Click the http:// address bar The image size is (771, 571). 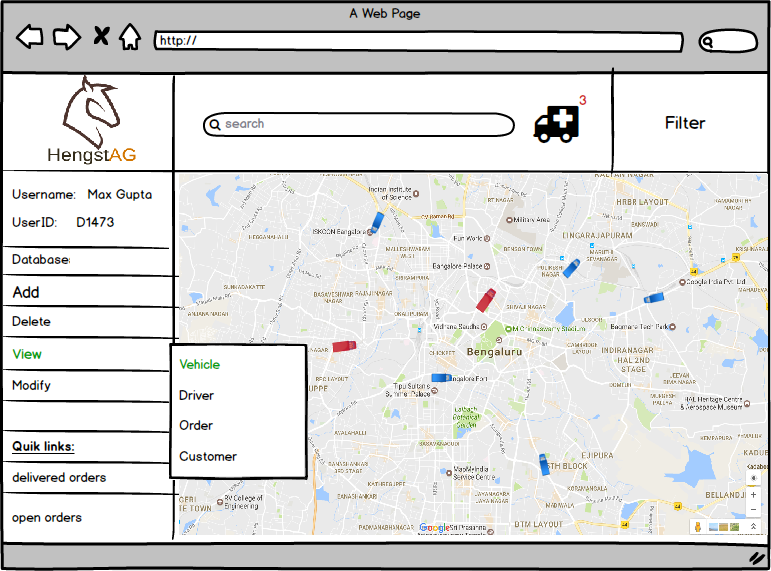pos(419,41)
